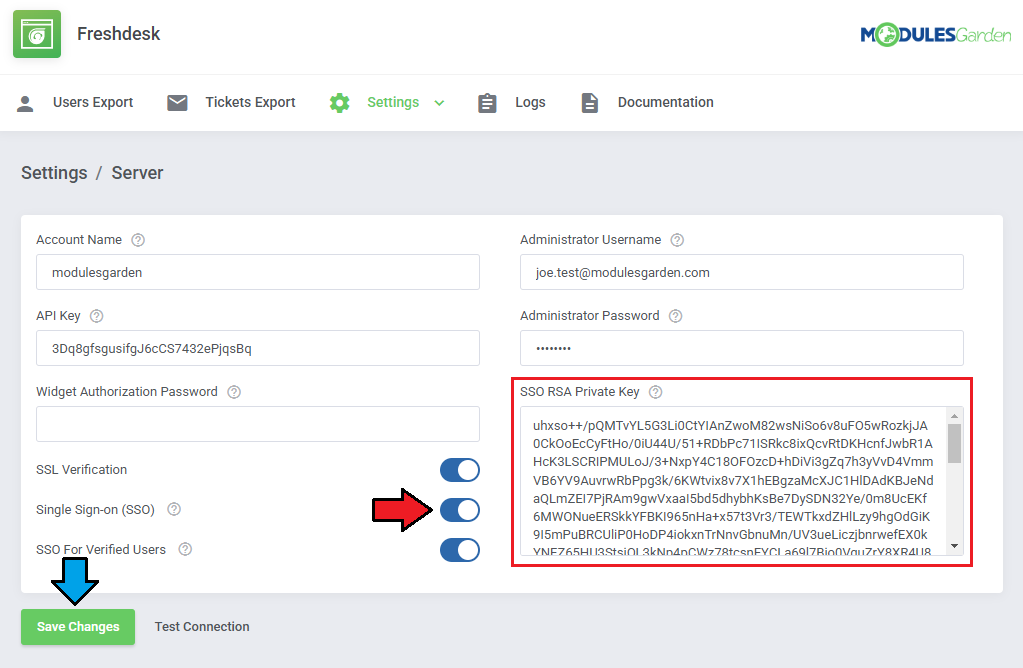Show help for Widget Authorization Password
1023x668 pixels.
pyautogui.click(x=234, y=392)
